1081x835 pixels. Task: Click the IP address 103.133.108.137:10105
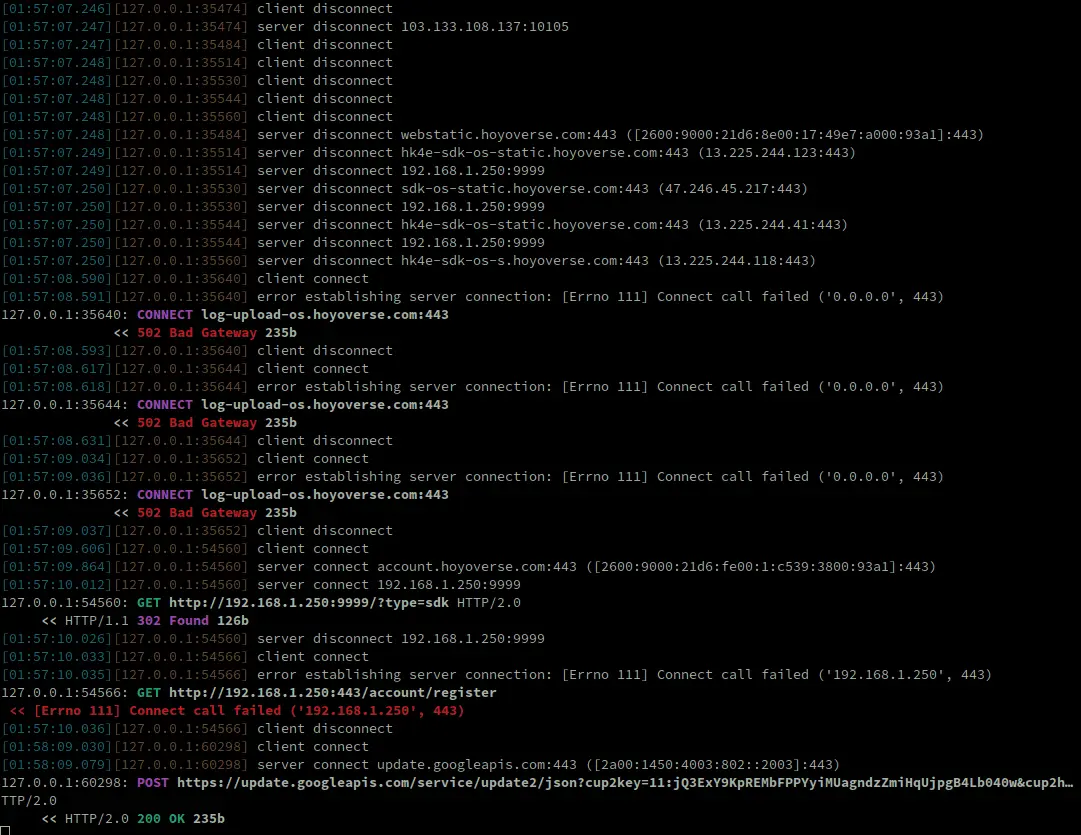(485, 26)
